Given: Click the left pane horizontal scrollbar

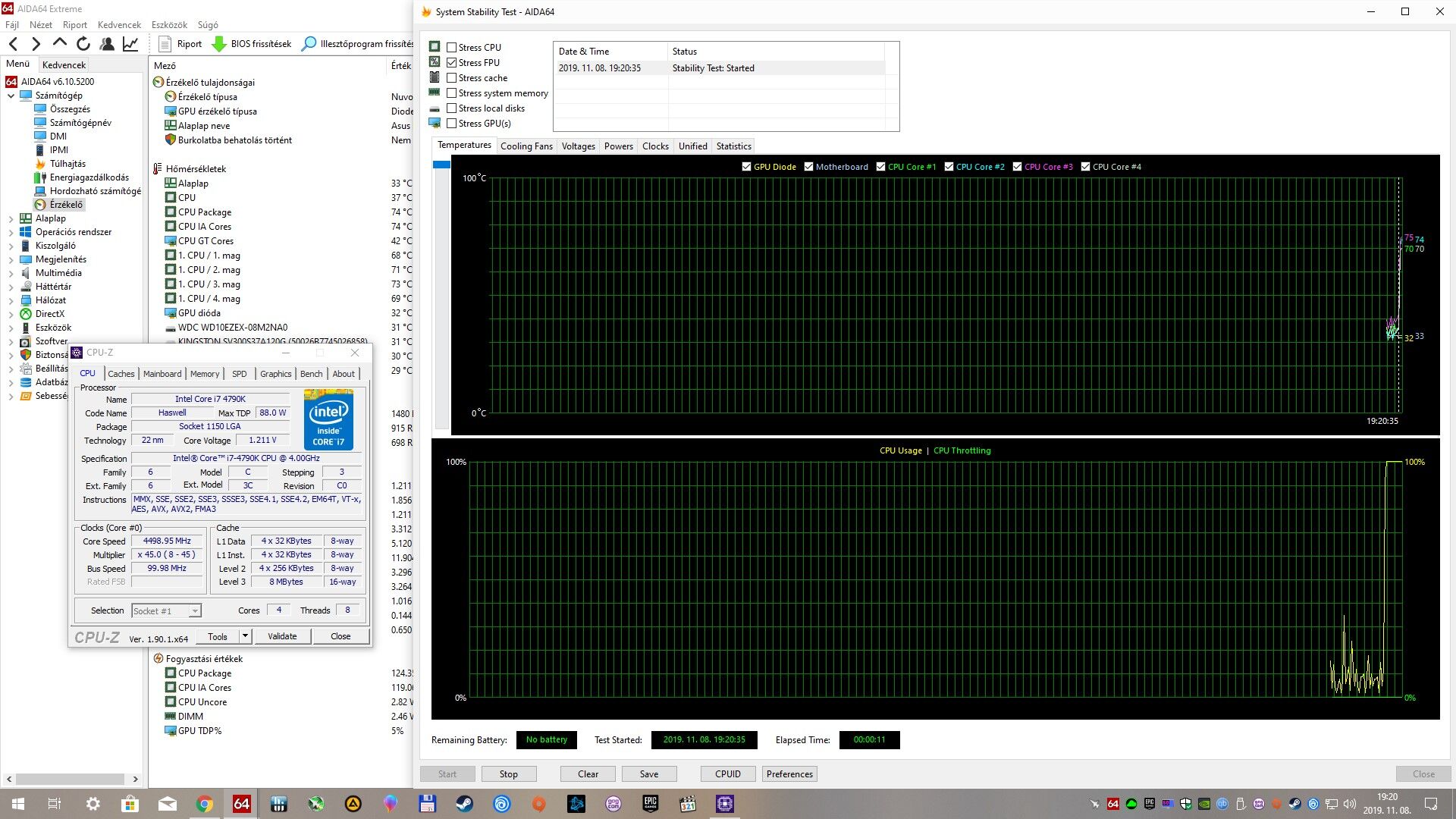Looking at the screenshot, I should pyautogui.click(x=70, y=779).
